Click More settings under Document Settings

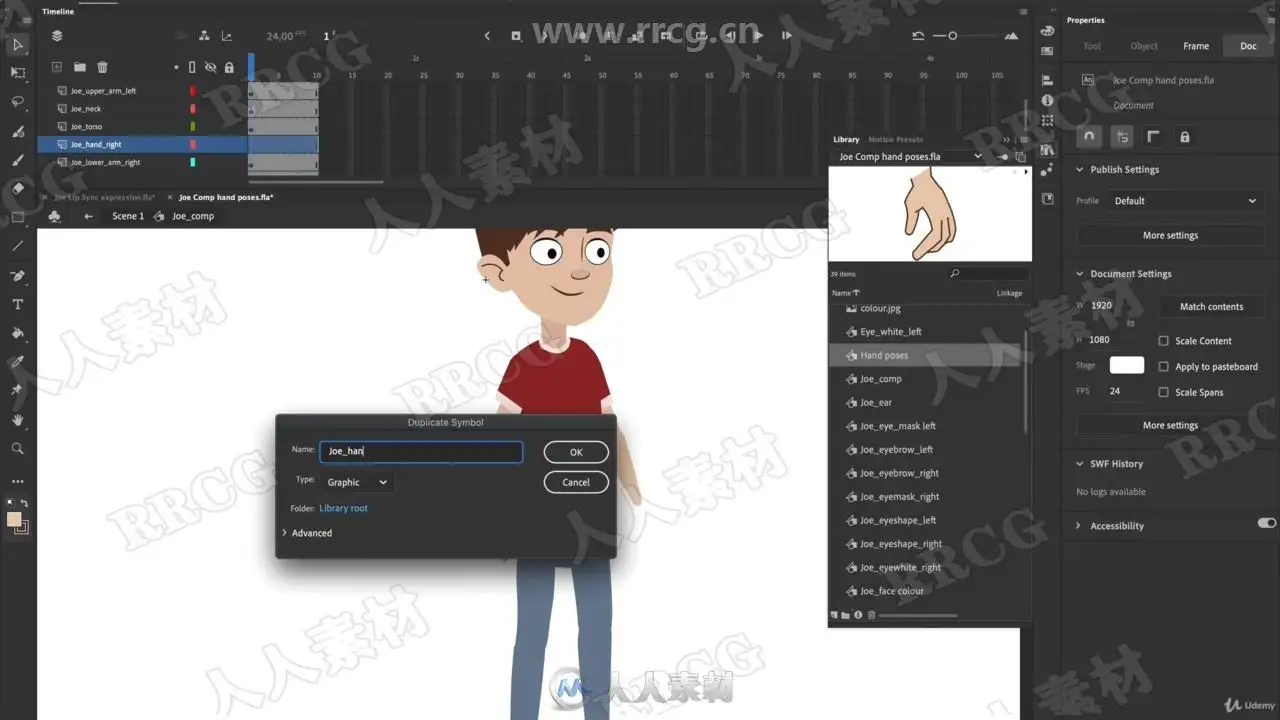point(1170,425)
